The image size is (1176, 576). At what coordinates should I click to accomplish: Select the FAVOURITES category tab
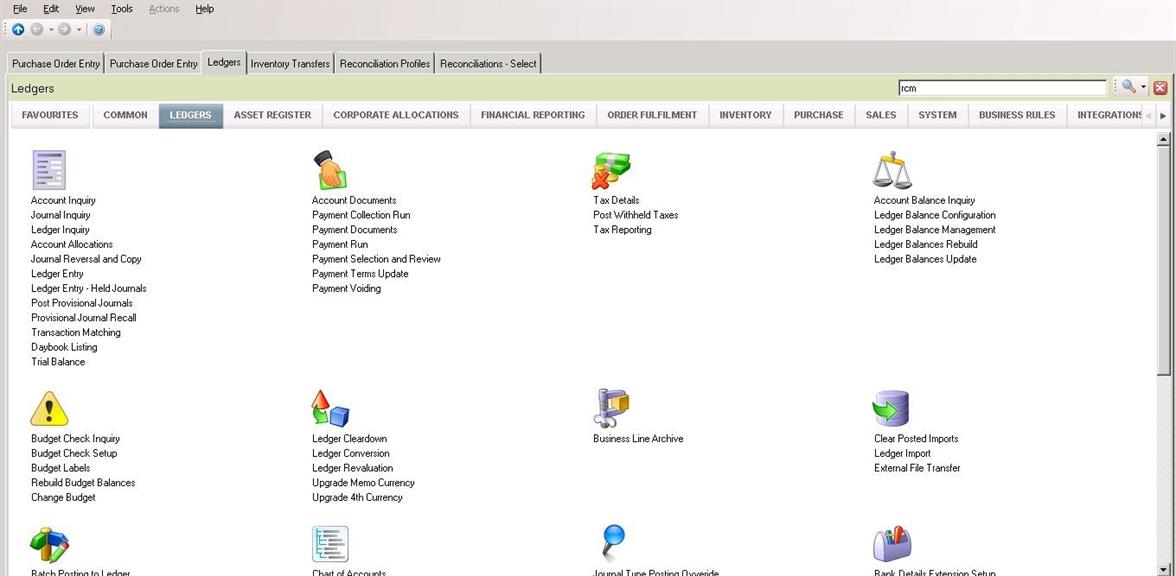pyautogui.click(x=50, y=116)
